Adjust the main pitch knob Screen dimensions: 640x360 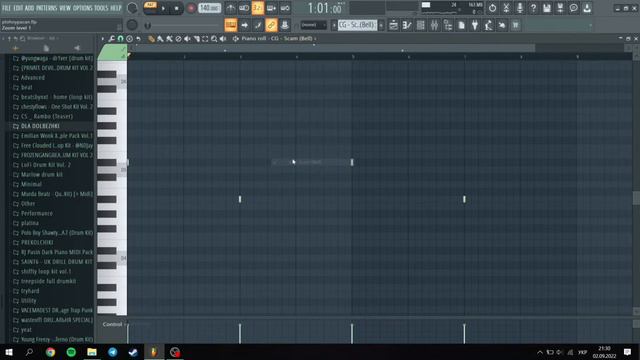[x=132, y=25]
